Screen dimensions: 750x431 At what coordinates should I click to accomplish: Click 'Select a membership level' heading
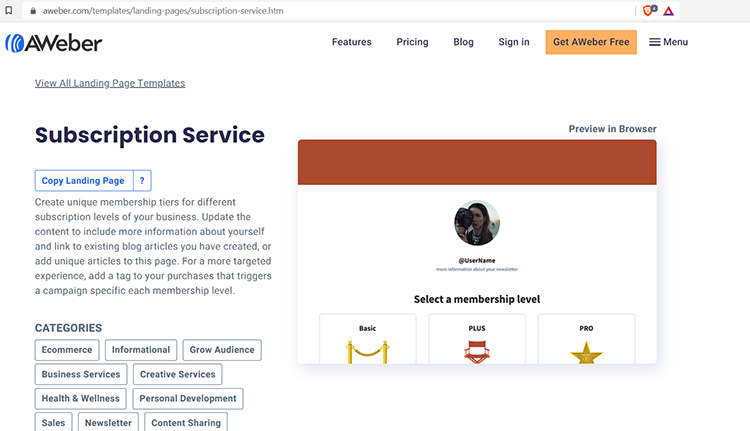click(477, 299)
